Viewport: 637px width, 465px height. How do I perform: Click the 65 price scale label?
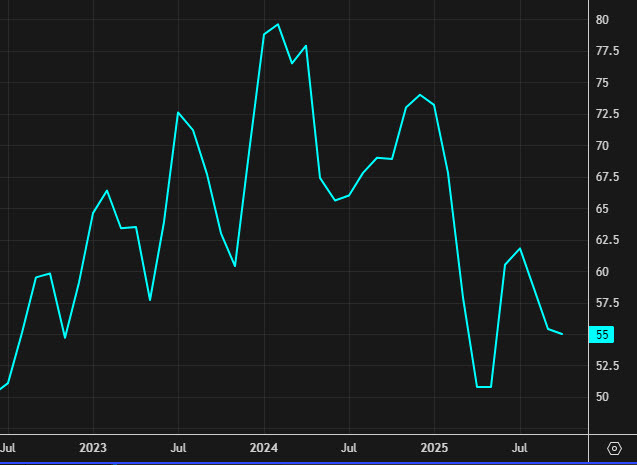pos(602,209)
